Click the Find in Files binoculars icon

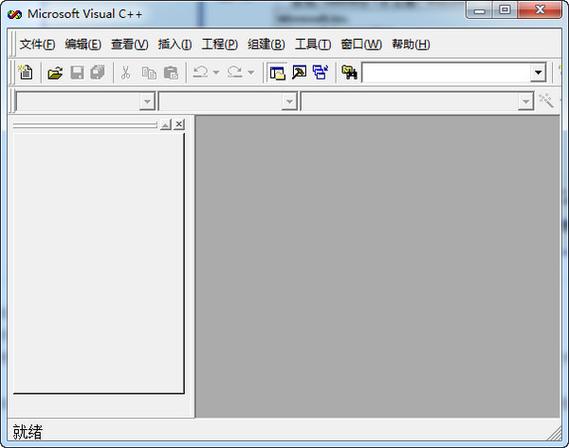click(x=349, y=72)
